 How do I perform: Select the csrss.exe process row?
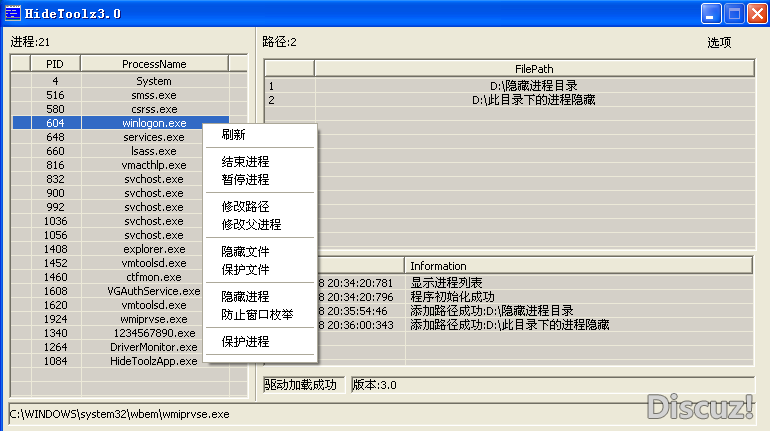coord(130,109)
